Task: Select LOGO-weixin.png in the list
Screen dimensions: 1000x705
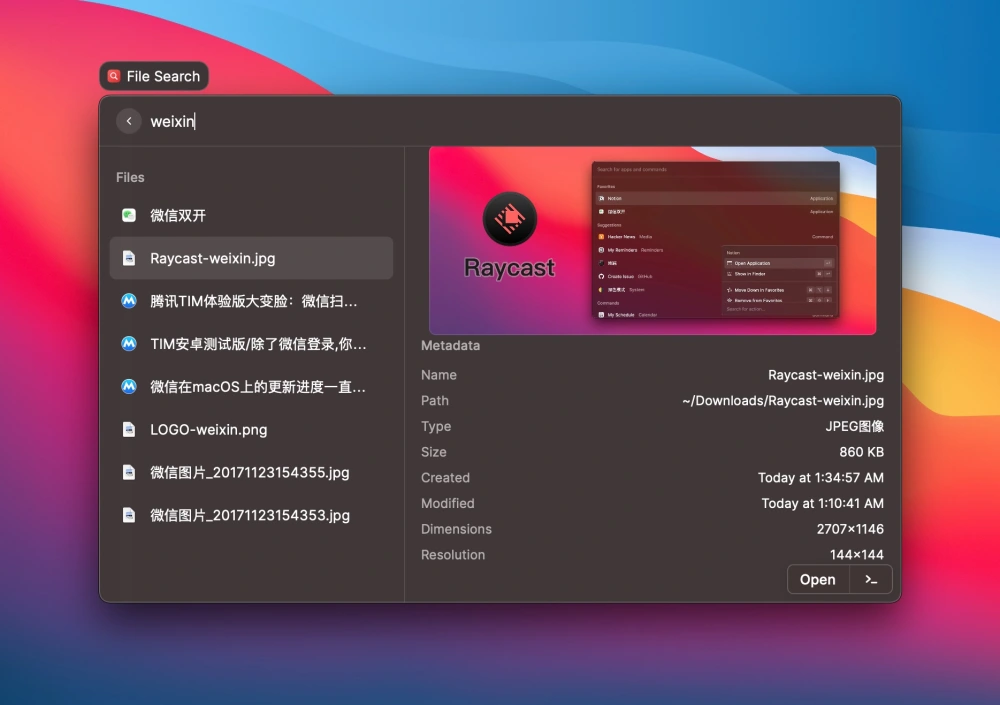Action: 251,429
